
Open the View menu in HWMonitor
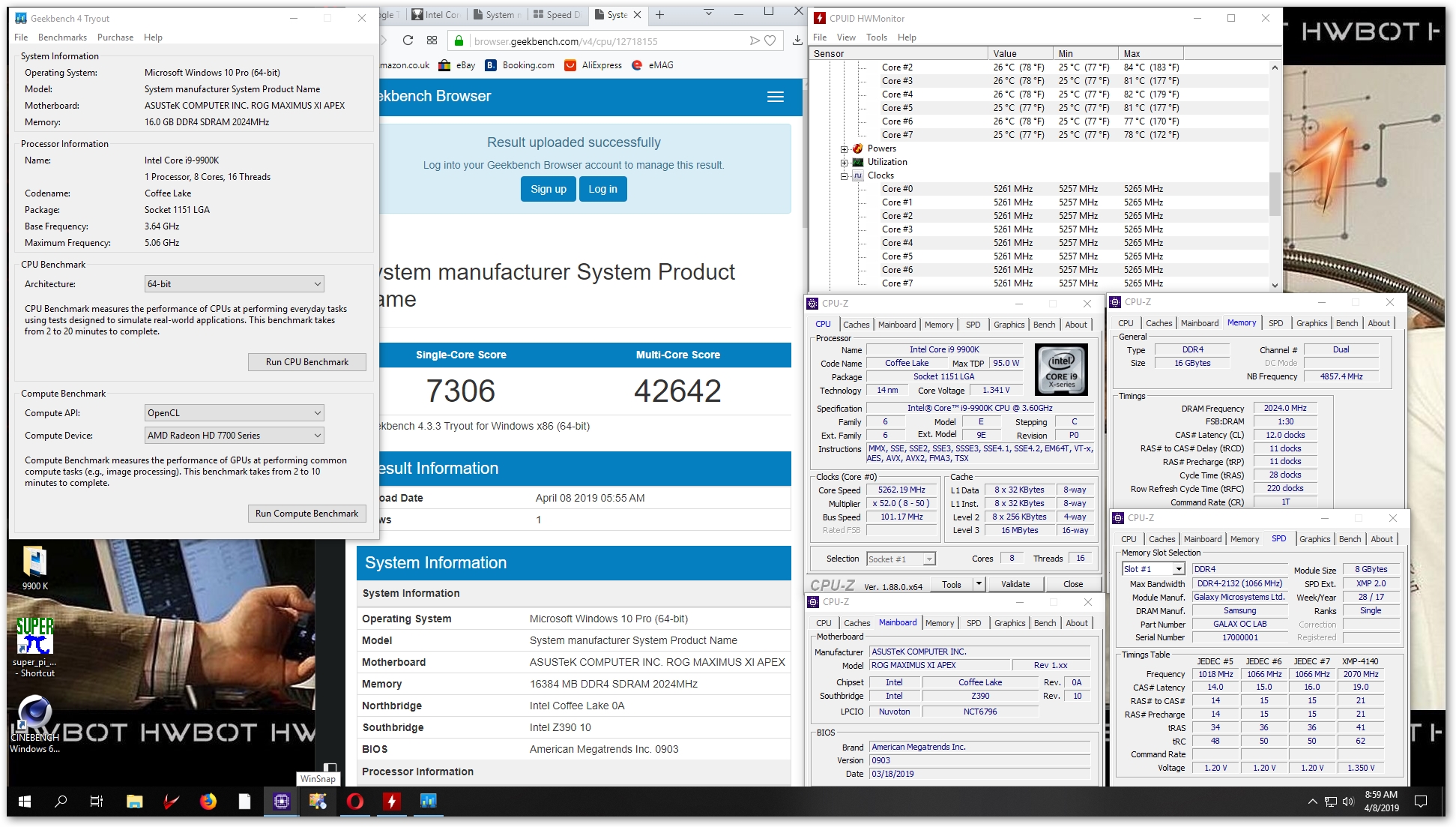(x=846, y=37)
